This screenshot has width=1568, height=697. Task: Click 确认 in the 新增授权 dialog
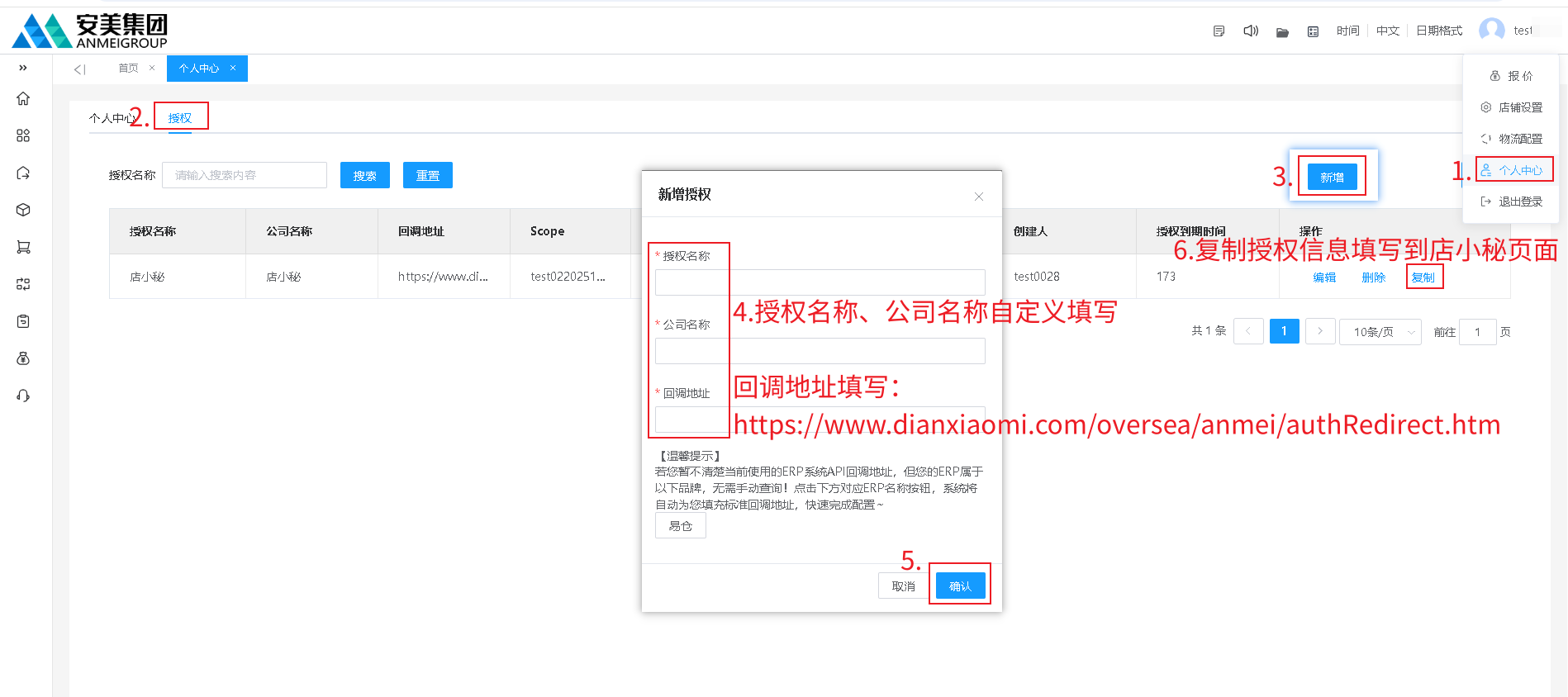pos(961,586)
